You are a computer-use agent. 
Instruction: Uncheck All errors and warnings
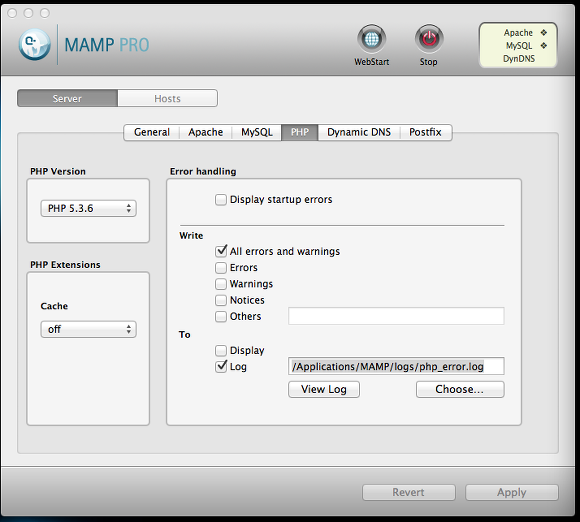point(221,252)
